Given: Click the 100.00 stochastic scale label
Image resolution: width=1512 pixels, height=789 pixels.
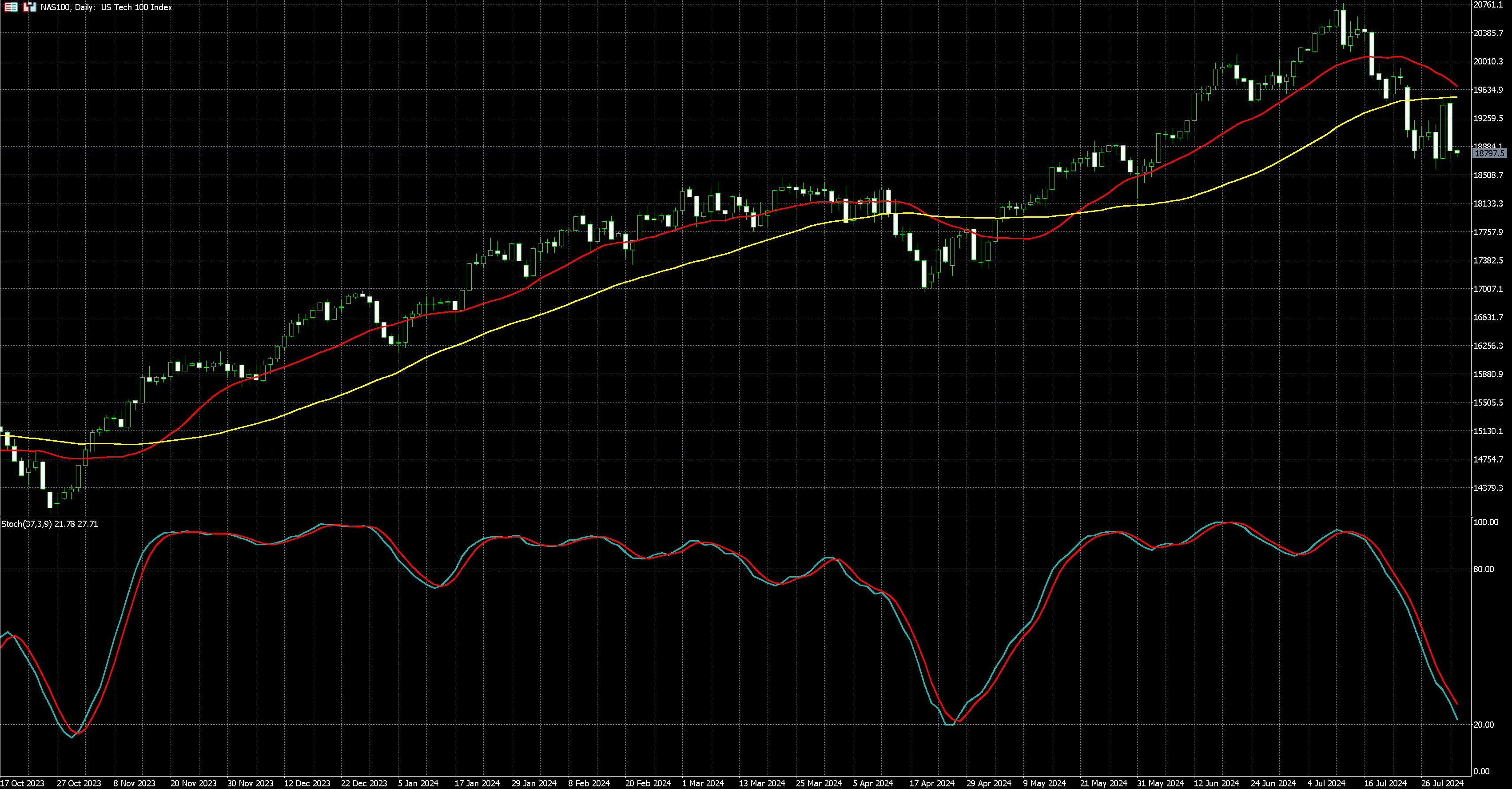Looking at the screenshot, I should [1486, 522].
